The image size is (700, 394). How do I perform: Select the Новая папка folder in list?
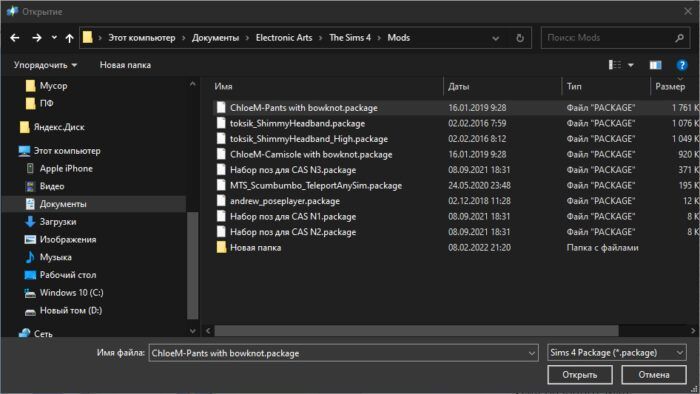(255, 248)
